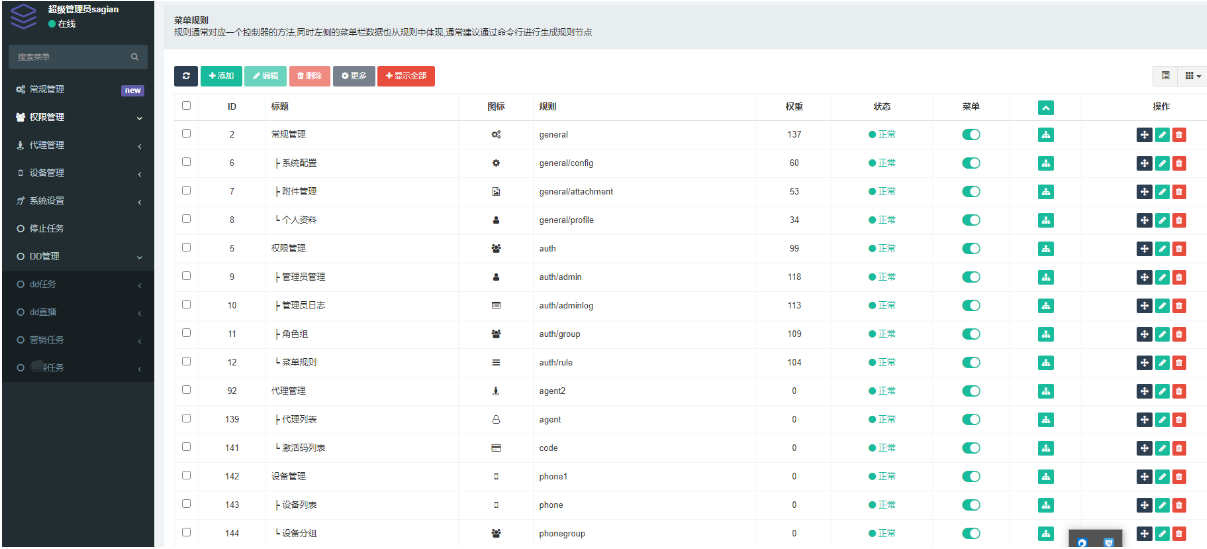Disable the menu switch for the agent2 row
Viewport: 1207px width, 549px height.
tap(971, 391)
